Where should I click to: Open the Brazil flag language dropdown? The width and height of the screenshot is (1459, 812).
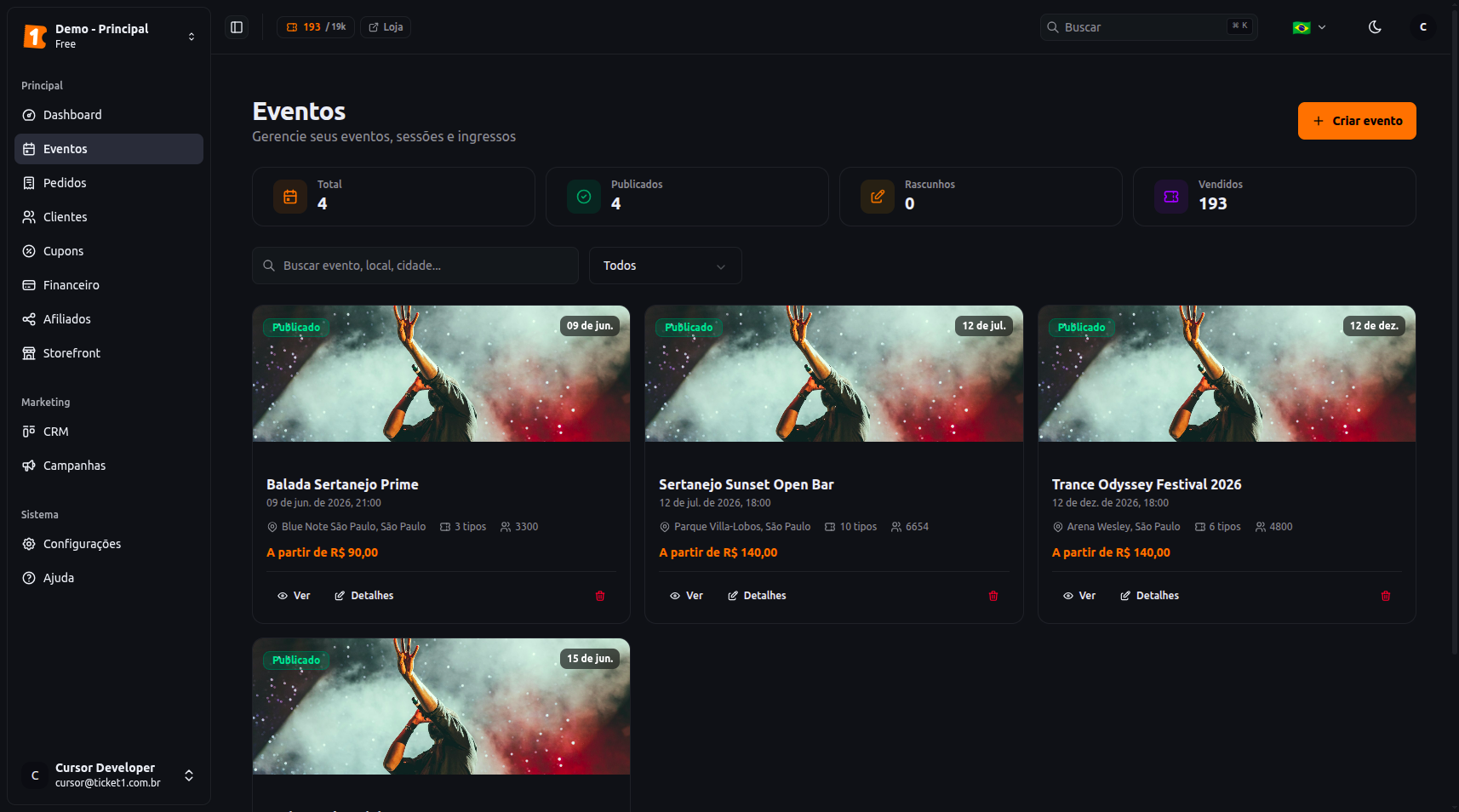click(x=1309, y=27)
